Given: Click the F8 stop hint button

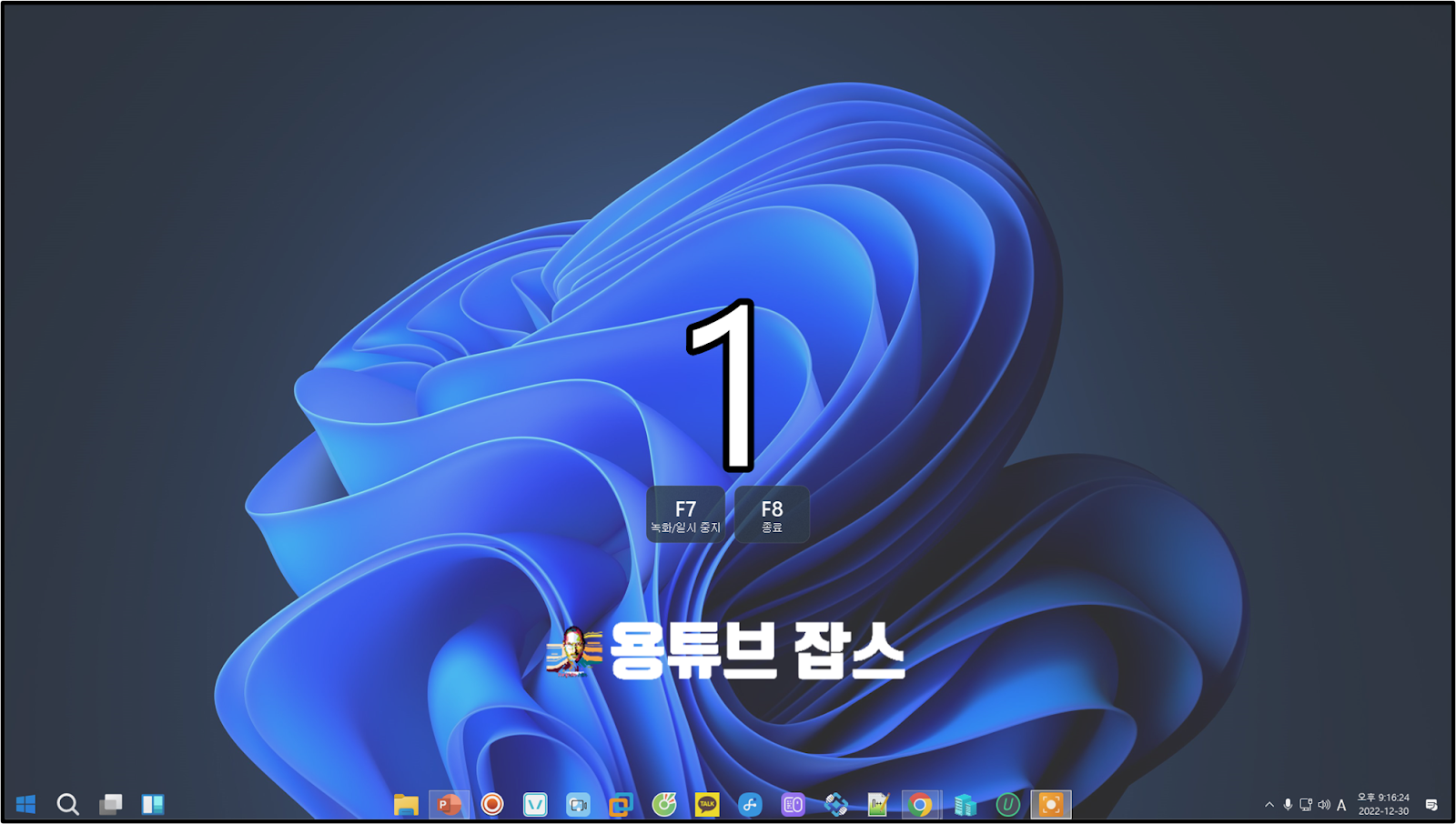Looking at the screenshot, I should click(x=772, y=515).
